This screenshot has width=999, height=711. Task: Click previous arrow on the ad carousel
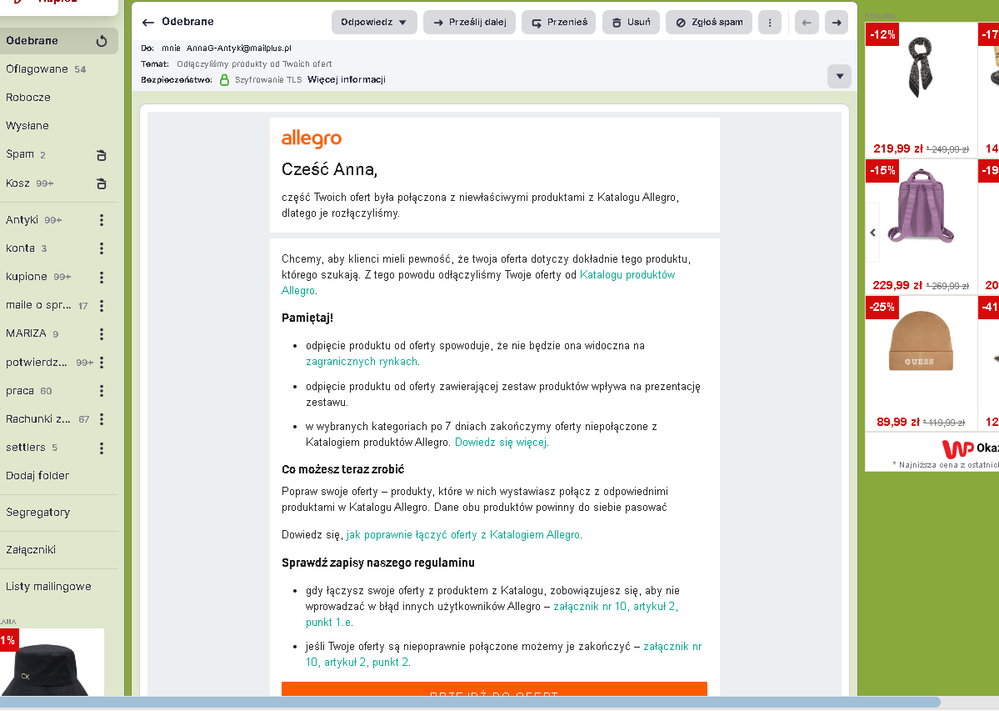pos(873,232)
